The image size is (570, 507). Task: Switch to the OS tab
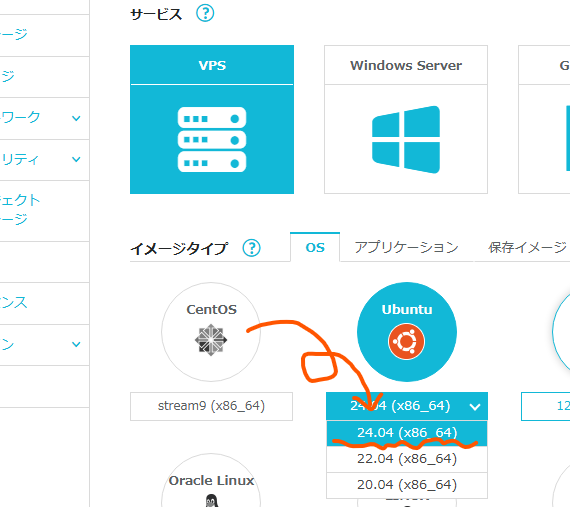(x=315, y=247)
